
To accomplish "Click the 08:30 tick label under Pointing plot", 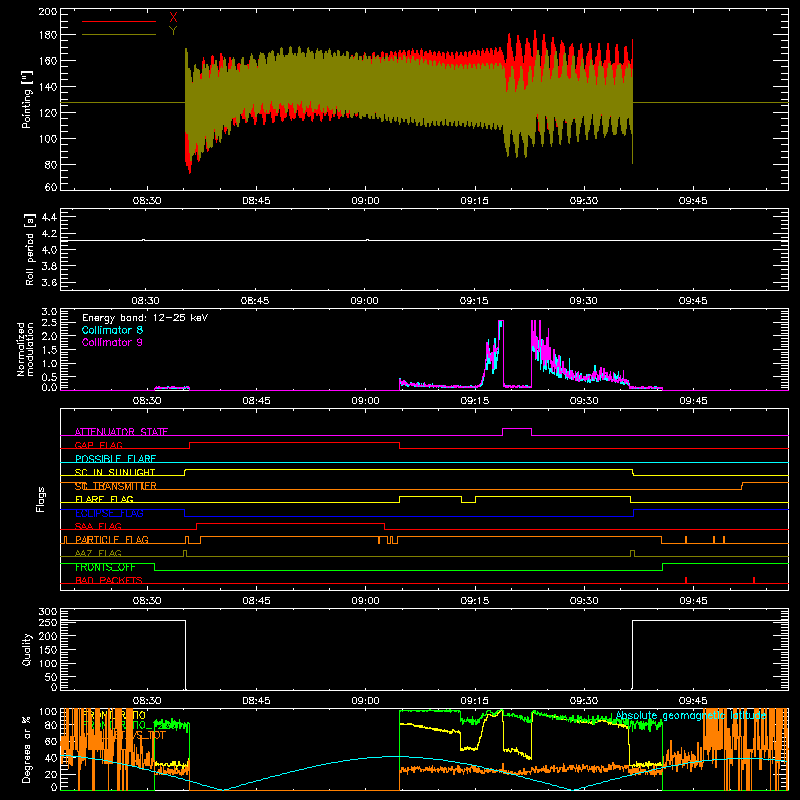I will click(x=147, y=201).
